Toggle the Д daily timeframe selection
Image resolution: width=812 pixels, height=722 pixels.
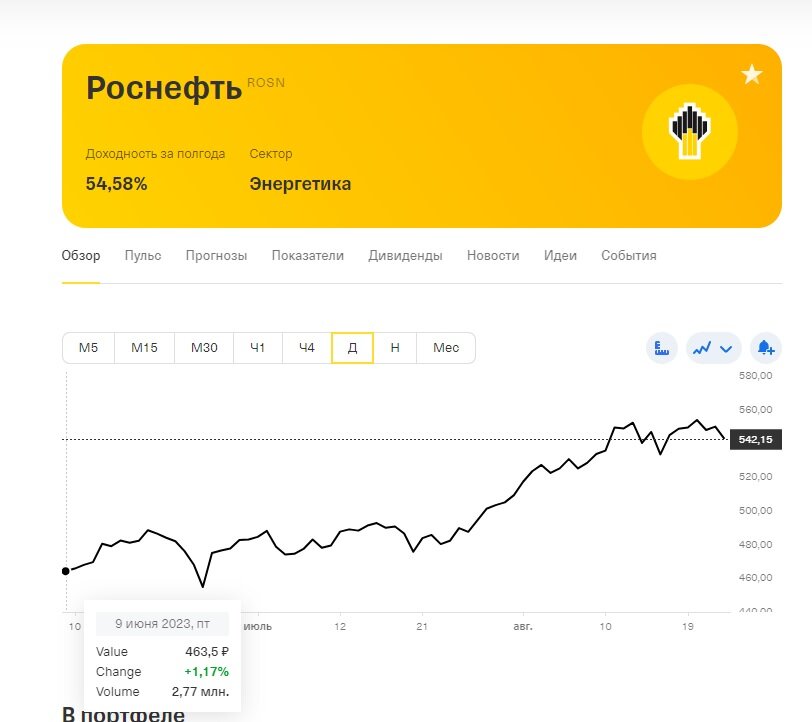click(x=350, y=347)
